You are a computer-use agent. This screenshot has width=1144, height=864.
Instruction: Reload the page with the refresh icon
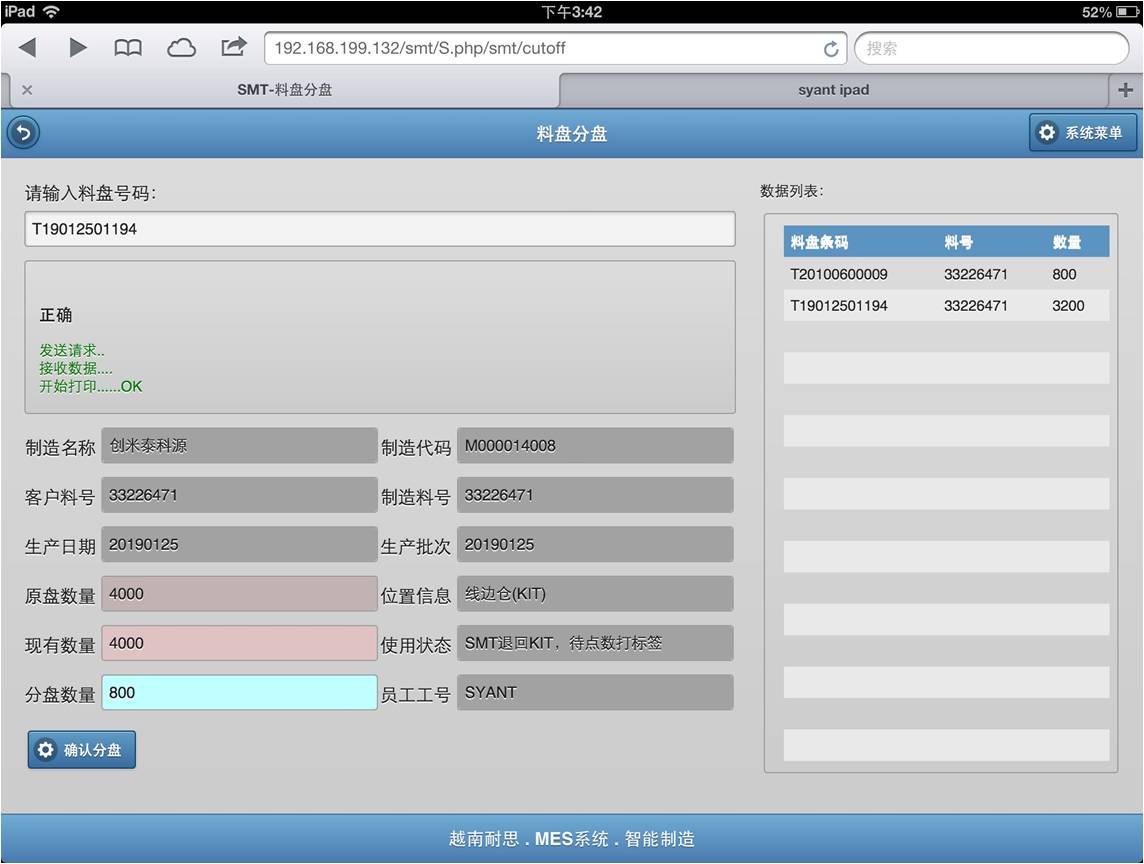(830, 49)
